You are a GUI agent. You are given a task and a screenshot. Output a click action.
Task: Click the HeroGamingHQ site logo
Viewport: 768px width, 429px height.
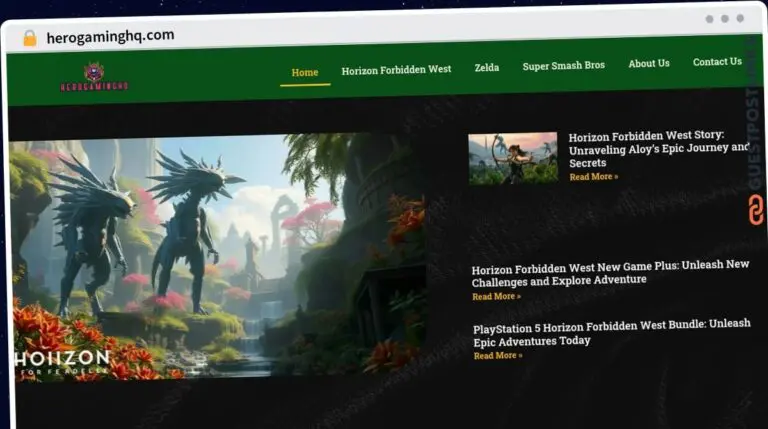pos(94,77)
